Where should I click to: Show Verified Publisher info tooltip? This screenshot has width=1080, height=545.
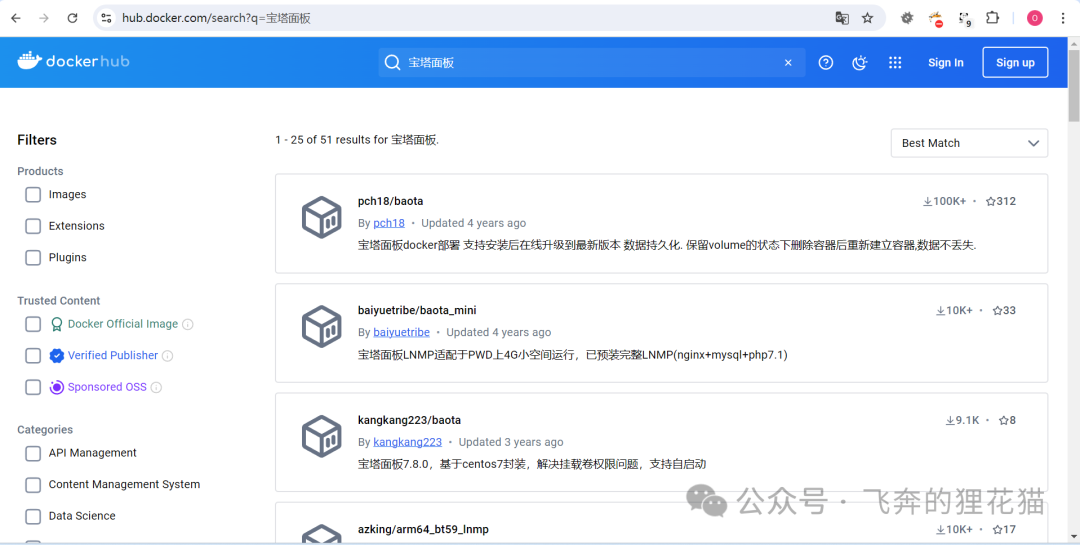pos(167,356)
